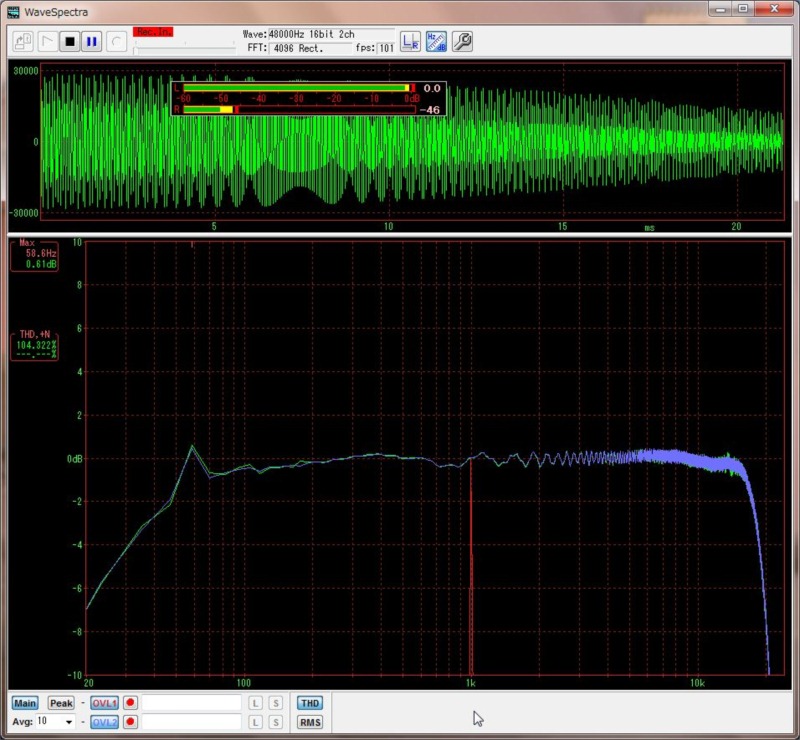The height and width of the screenshot is (740, 800).
Task: Click the RMS button
Action: point(310,722)
